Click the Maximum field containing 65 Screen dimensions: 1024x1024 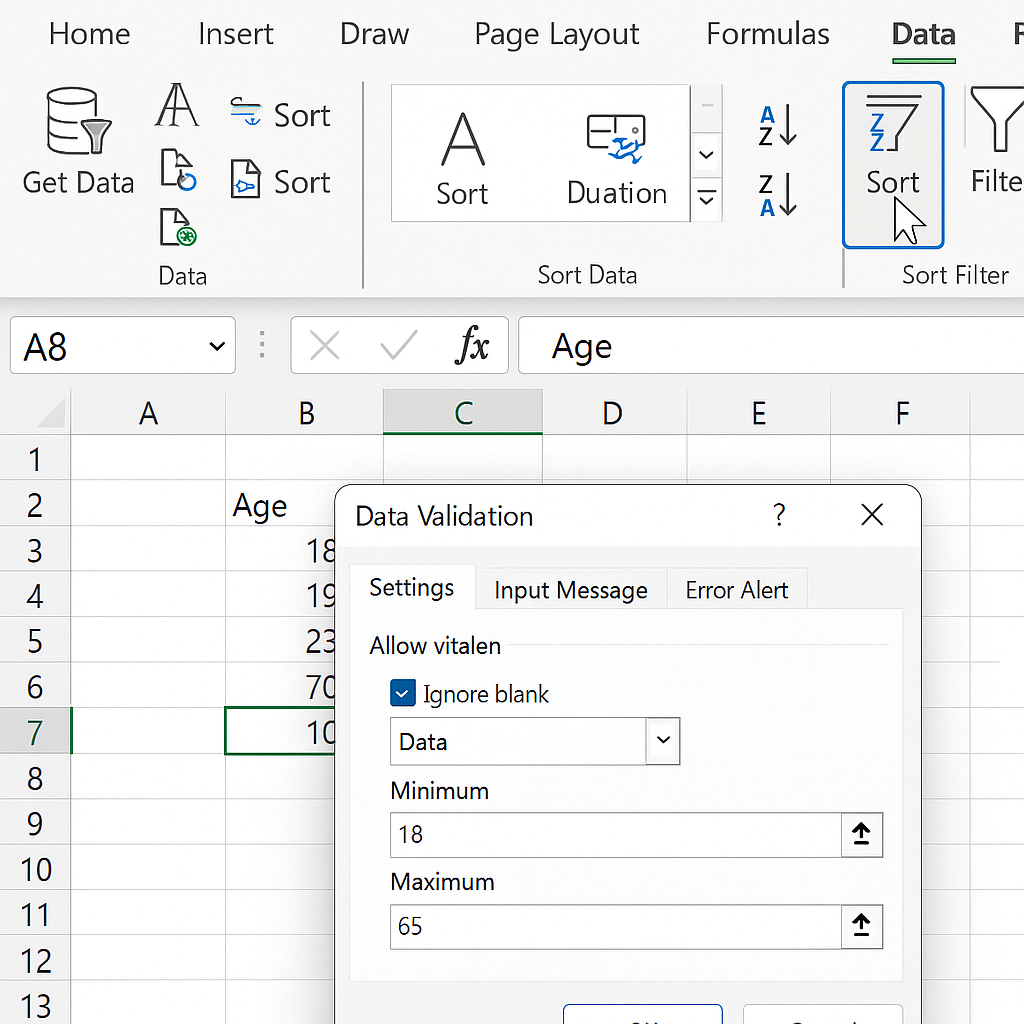(x=615, y=927)
